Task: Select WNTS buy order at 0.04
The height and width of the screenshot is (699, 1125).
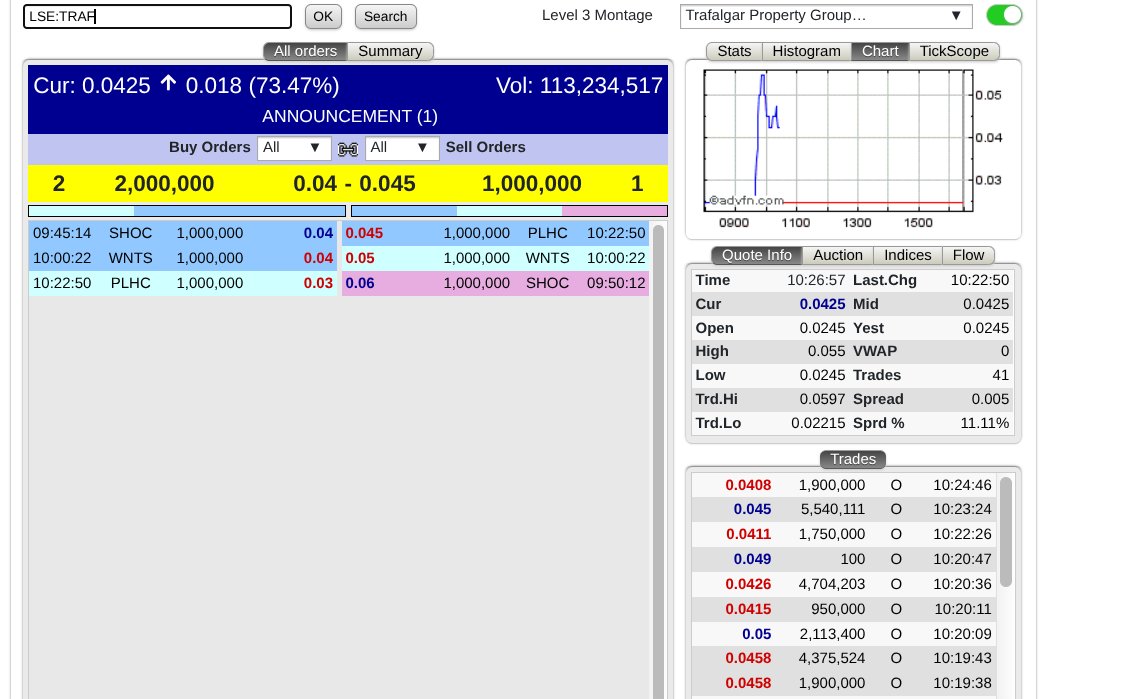Action: point(183,258)
